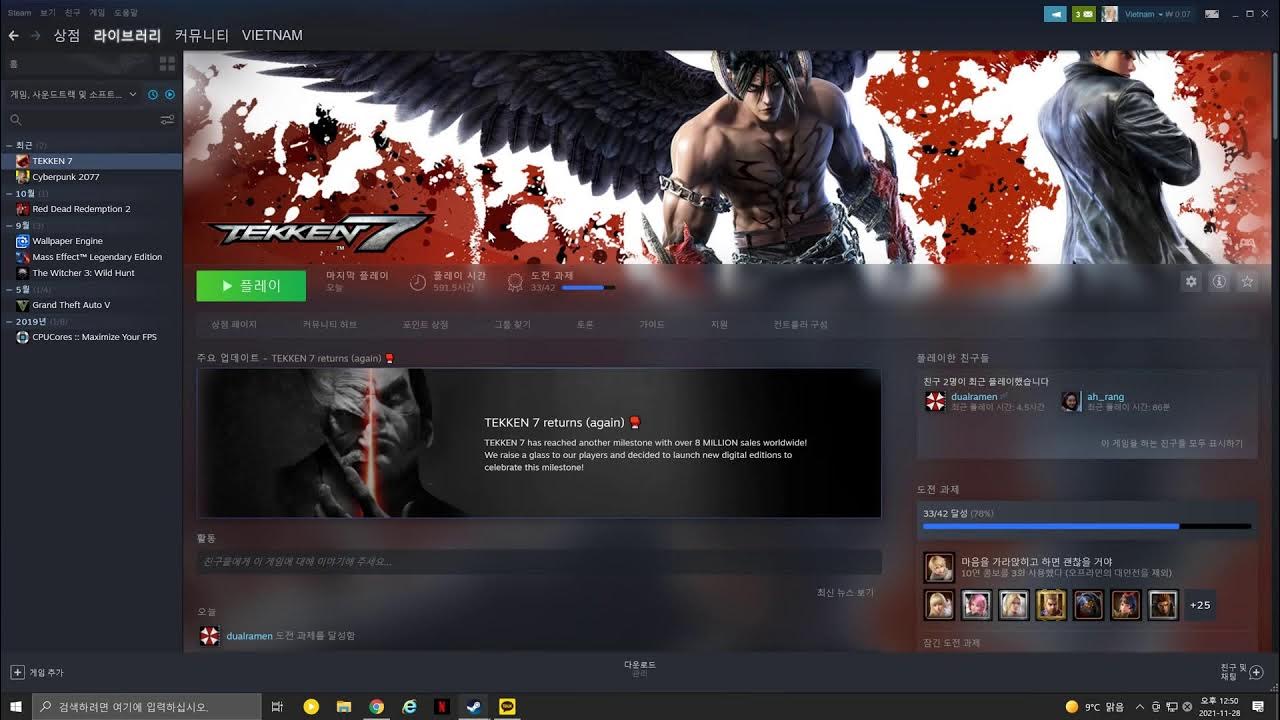Switch library to grid view icon
Image resolution: width=1280 pixels, height=720 pixels.
[167, 64]
